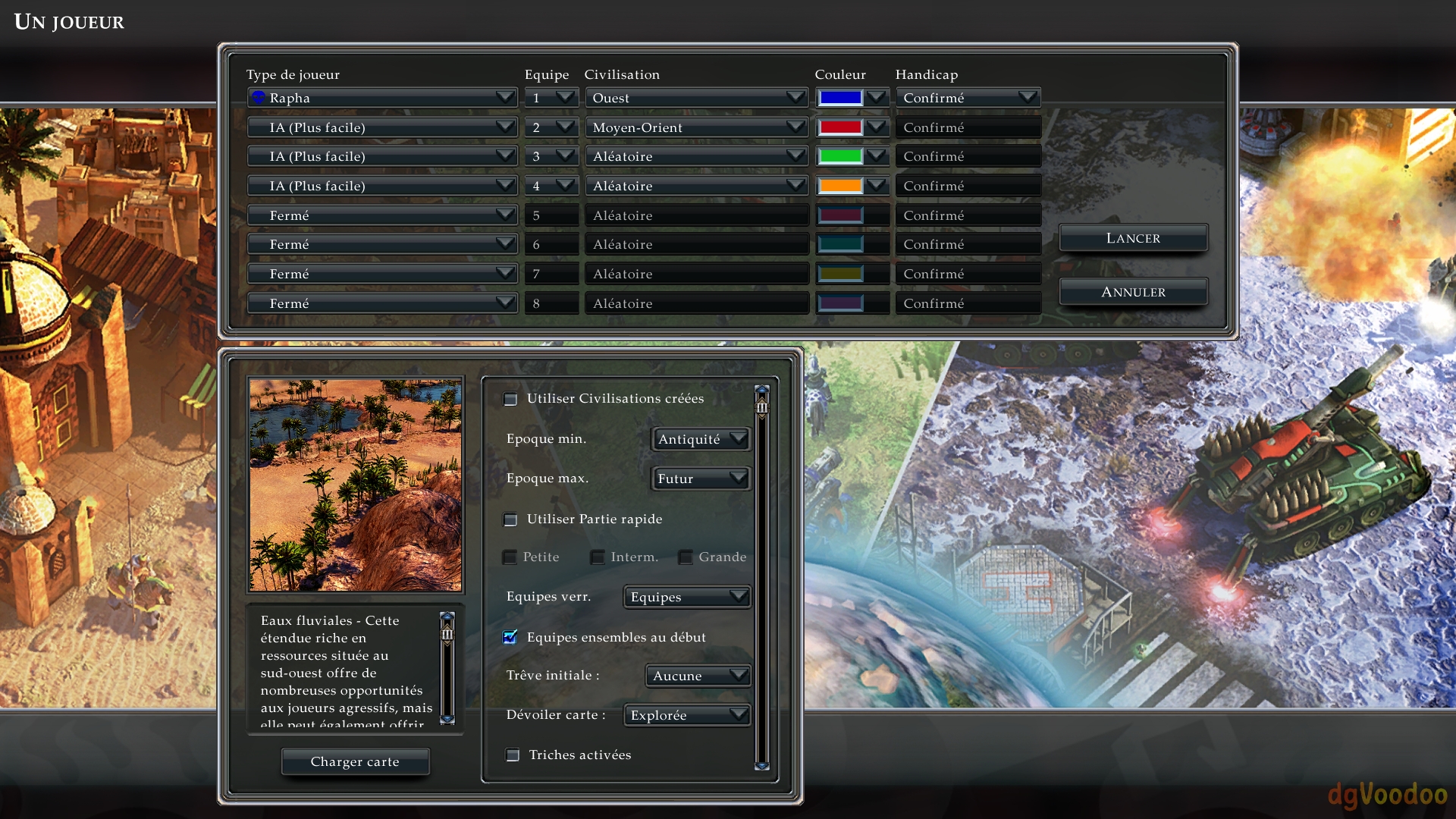This screenshot has width=1456, height=819.
Task: Enable Triches activées checkbox
Action: point(513,755)
